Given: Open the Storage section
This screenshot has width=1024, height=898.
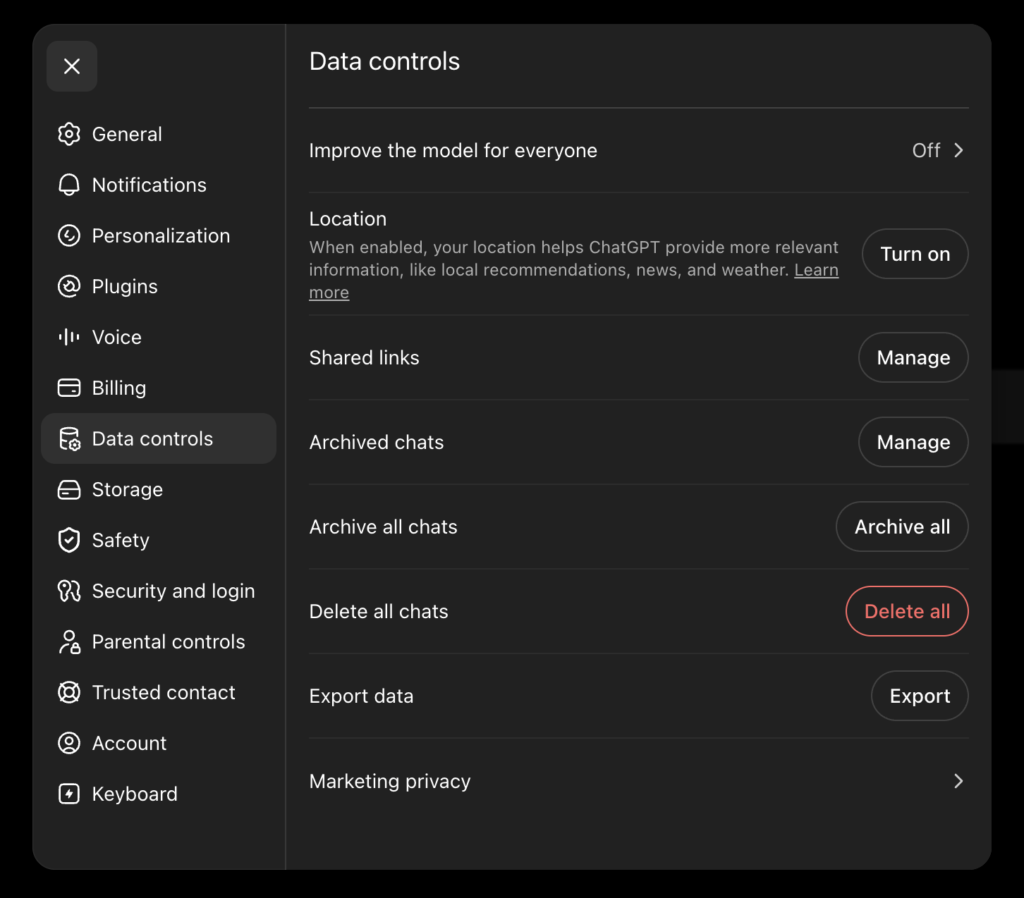Looking at the screenshot, I should [x=159, y=490].
